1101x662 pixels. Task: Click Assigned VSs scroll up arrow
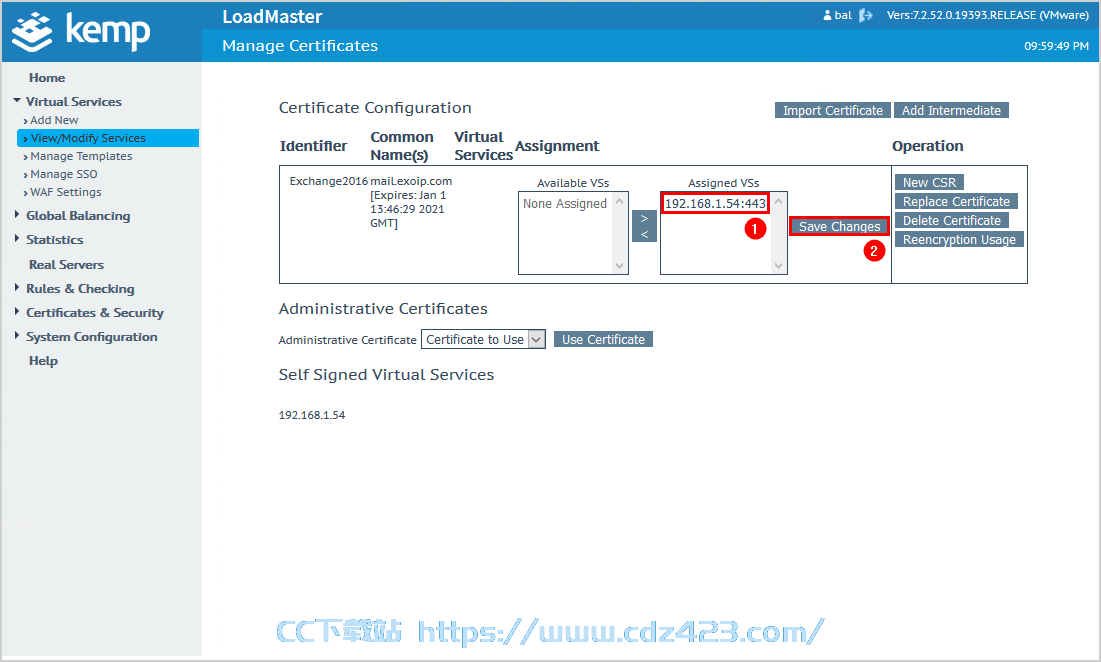778,201
